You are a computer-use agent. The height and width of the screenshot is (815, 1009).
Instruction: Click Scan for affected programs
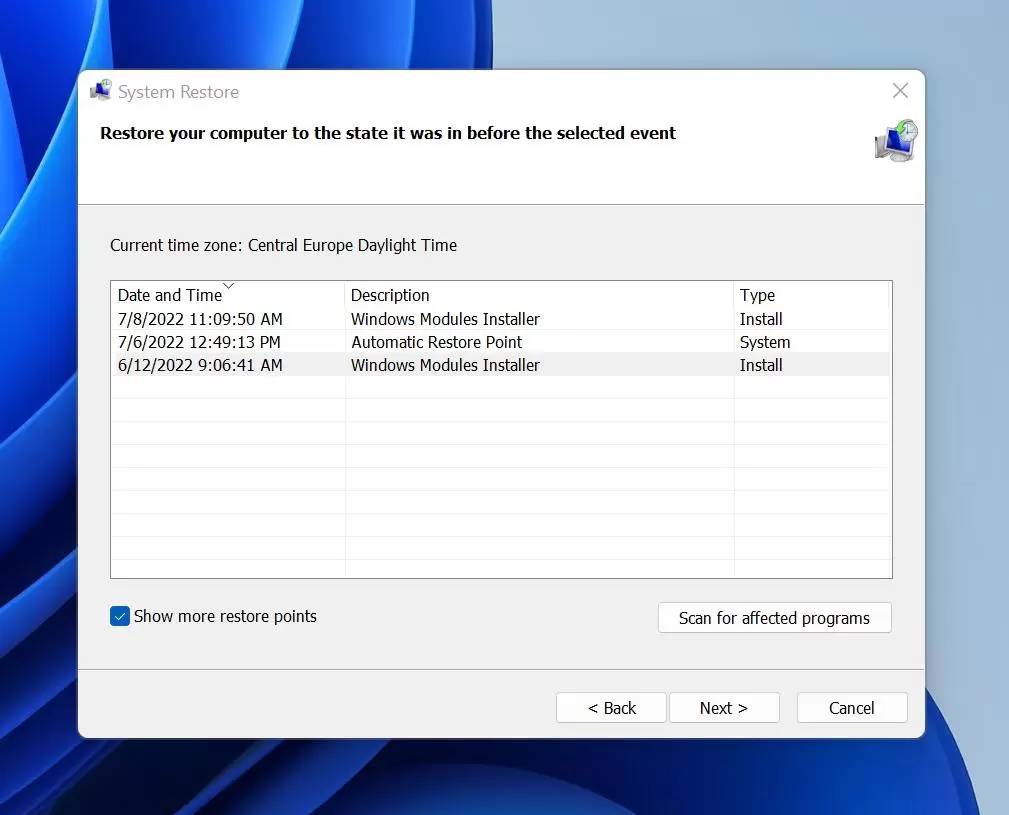pyautogui.click(x=774, y=618)
